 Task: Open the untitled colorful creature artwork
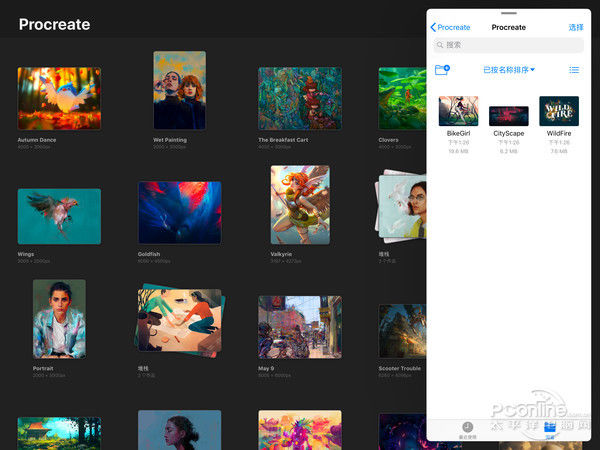point(300,430)
